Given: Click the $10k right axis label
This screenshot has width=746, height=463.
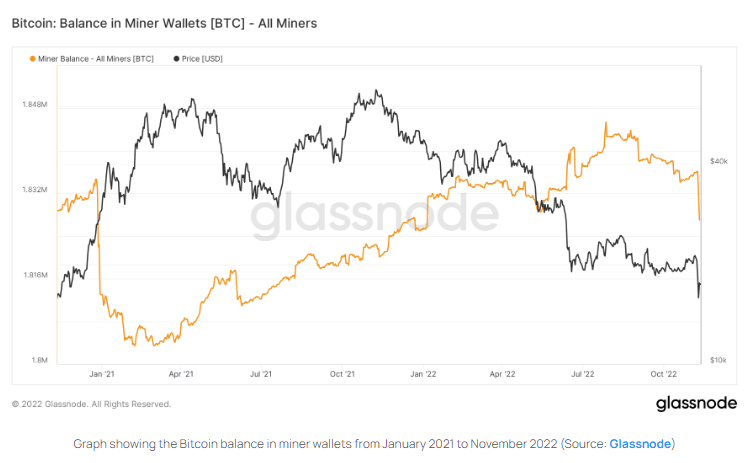Looking at the screenshot, I should tap(718, 359).
